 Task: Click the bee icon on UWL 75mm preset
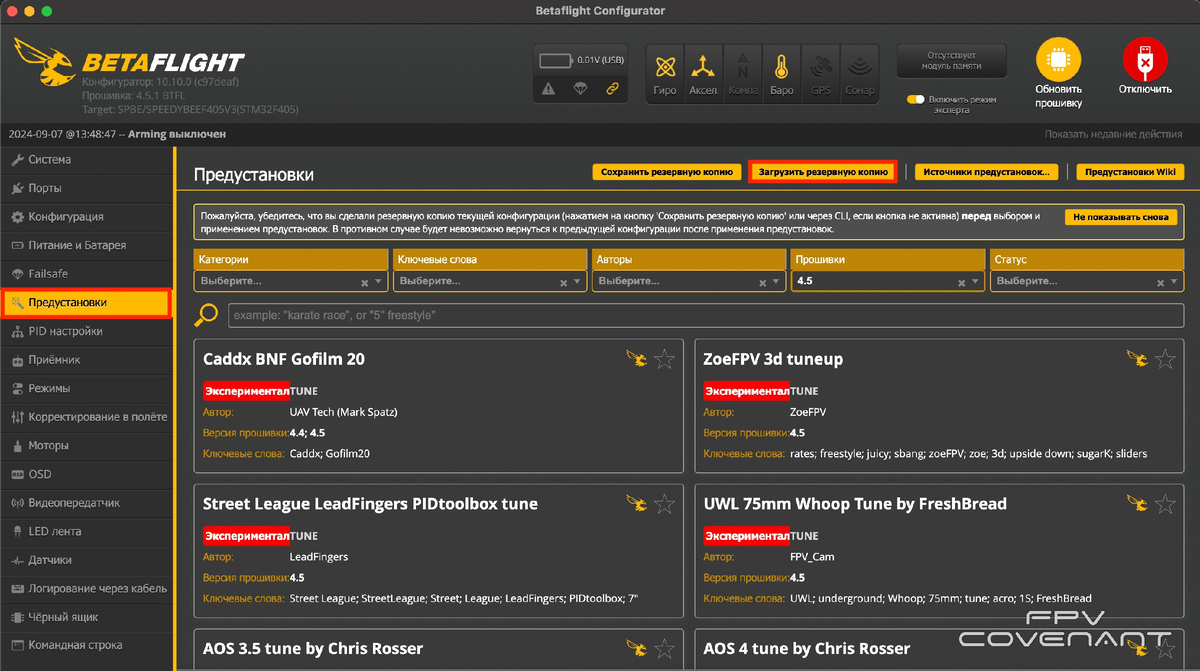tap(1137, 504)
